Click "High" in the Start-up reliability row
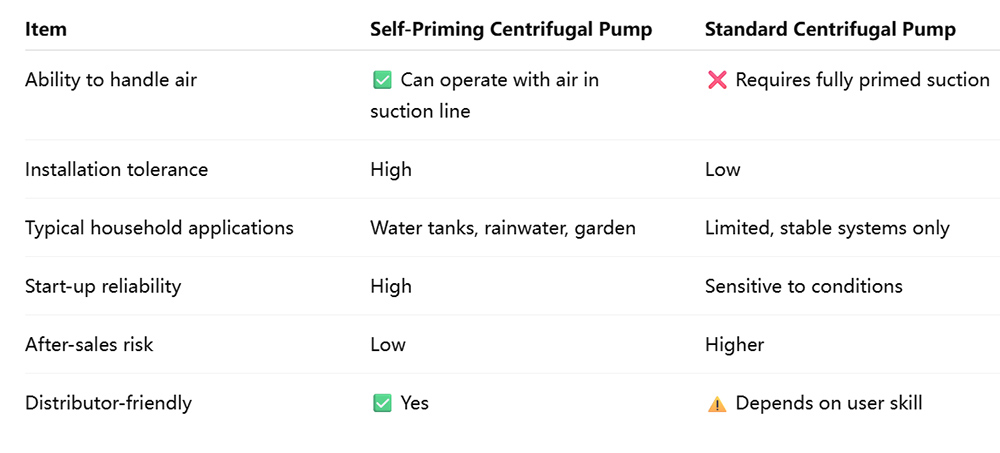1000x453 pixels. coord(390,286)
